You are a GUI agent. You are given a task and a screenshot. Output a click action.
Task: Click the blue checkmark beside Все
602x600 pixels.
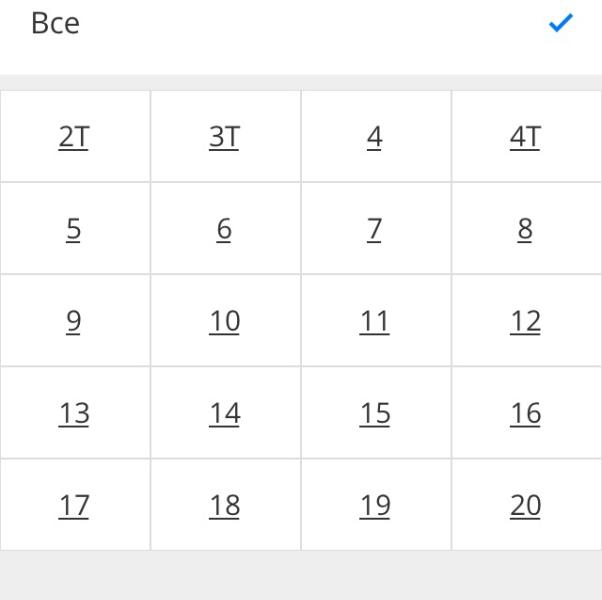[561, 24]
